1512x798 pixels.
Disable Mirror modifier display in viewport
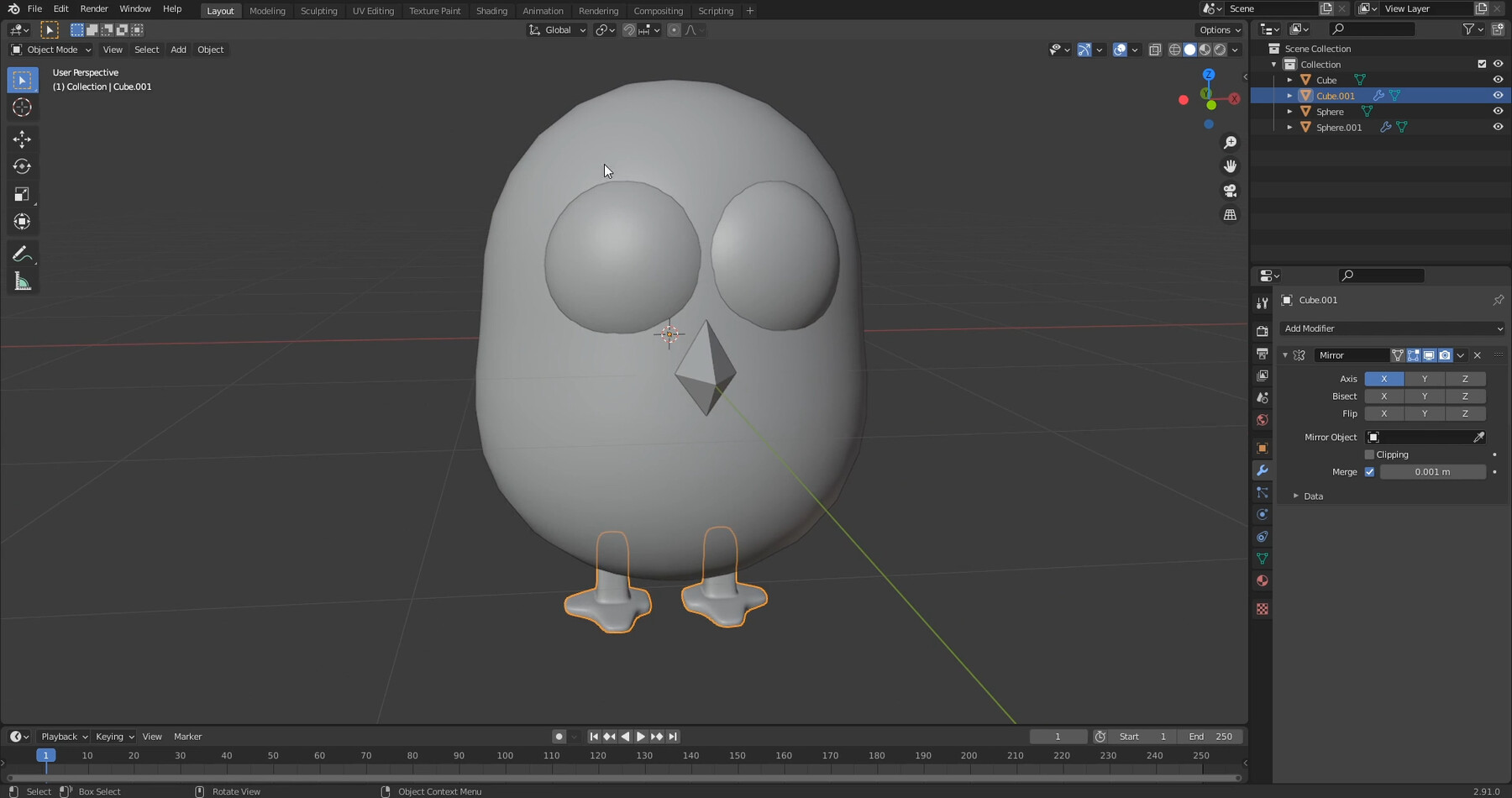point(1429,354)
